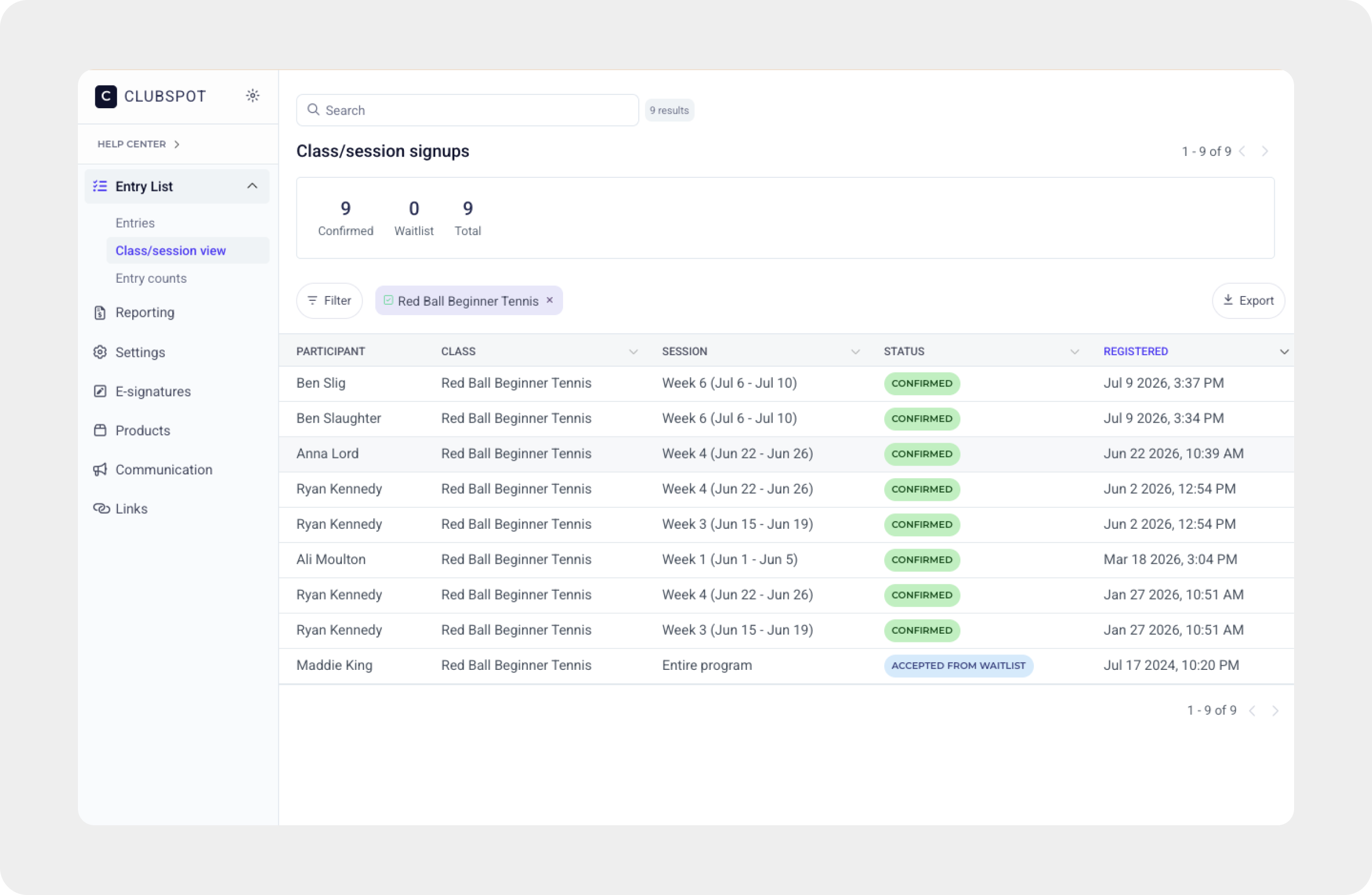Screen dimensions: 1372x895
Task: Remove the Red Ball Beginner Tennis filter
Action: pos(550,300)
